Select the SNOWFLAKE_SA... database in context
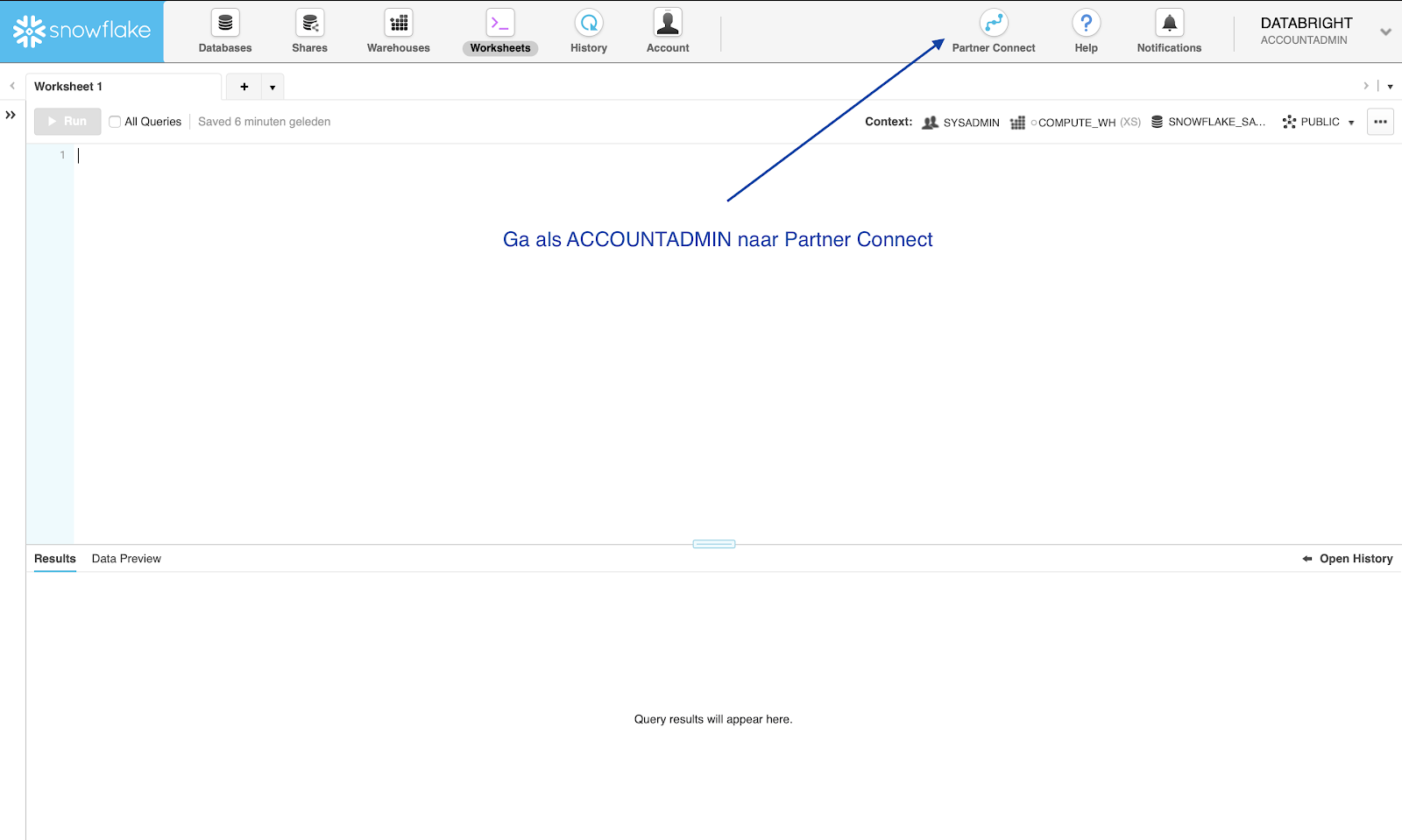This screenshot has width=1402, height=840. coord(1208,122)
